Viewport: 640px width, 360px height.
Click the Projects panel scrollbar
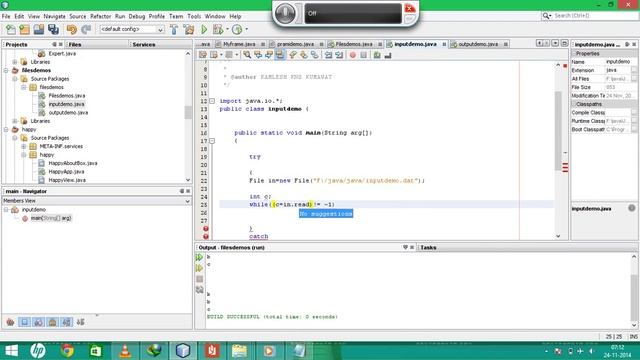[x=188, y=112]
